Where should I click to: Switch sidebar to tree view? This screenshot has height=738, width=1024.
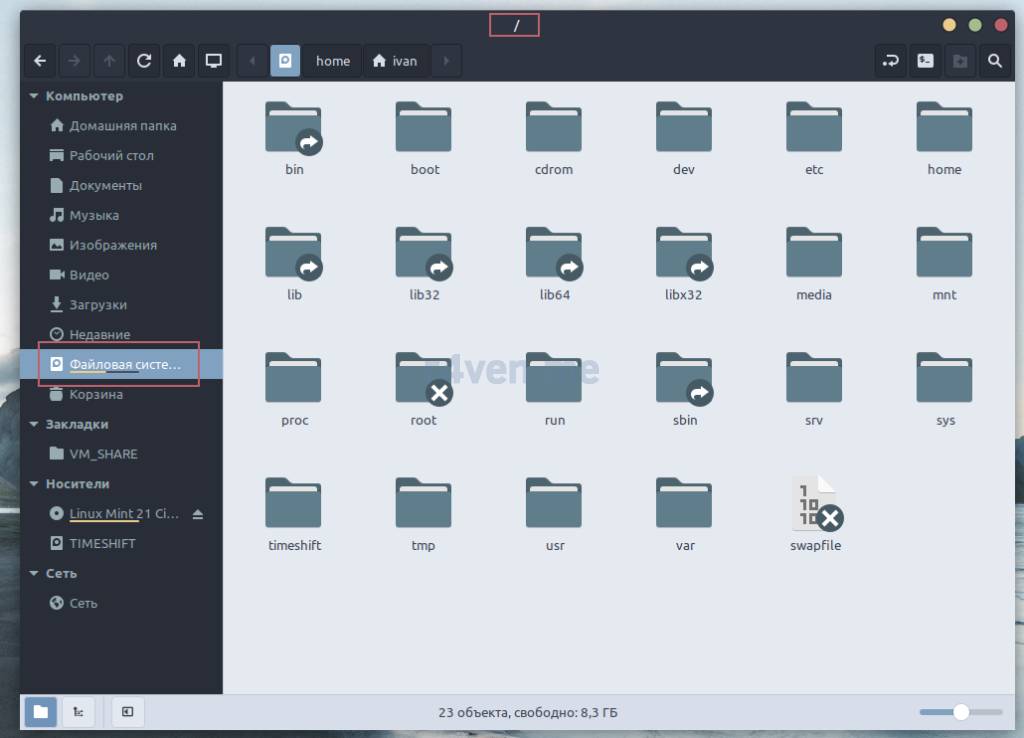tap(78, 712)
